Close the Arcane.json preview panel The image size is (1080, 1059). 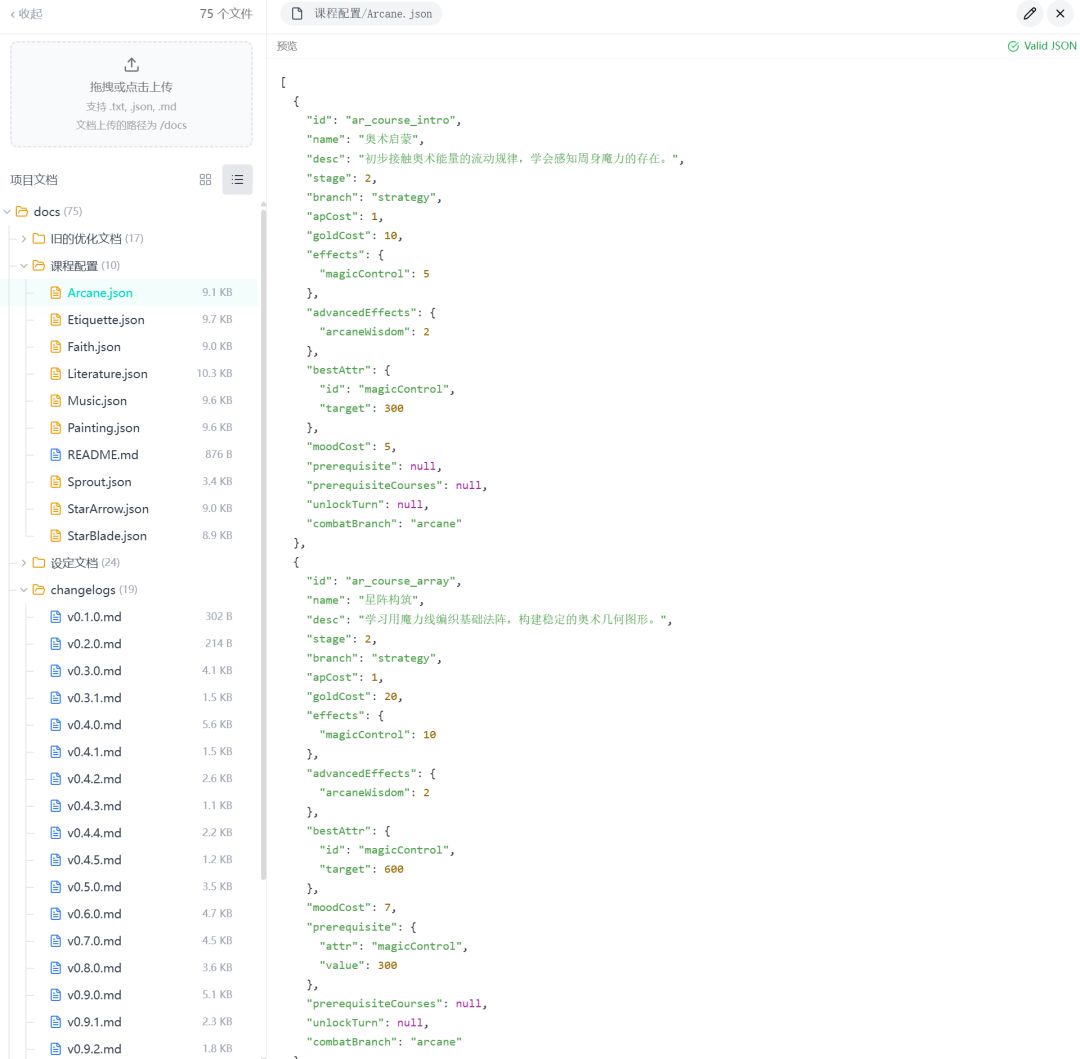tap(1060, 14)
